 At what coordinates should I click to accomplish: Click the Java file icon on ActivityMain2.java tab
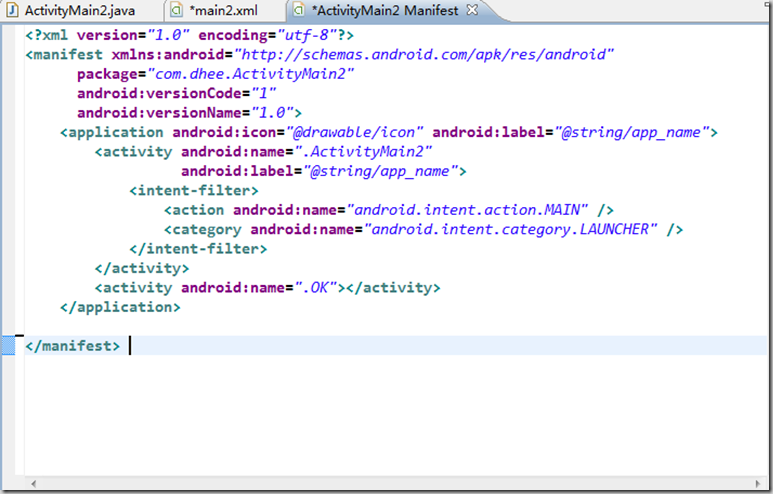pyautogui.click(x=13, y=11)
